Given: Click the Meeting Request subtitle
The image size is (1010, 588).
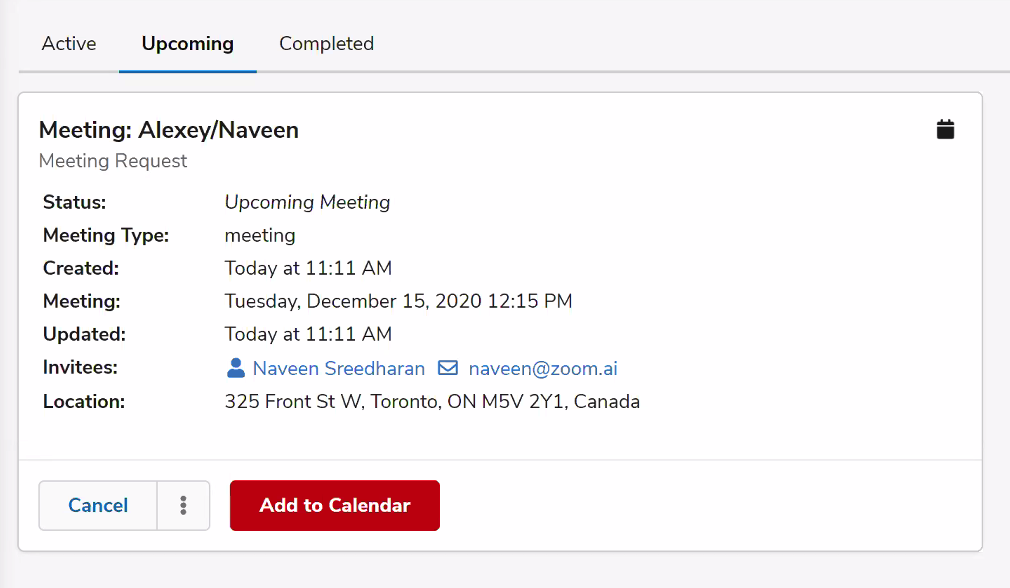Looking at the screenshot, I should [x=113, y=160].
